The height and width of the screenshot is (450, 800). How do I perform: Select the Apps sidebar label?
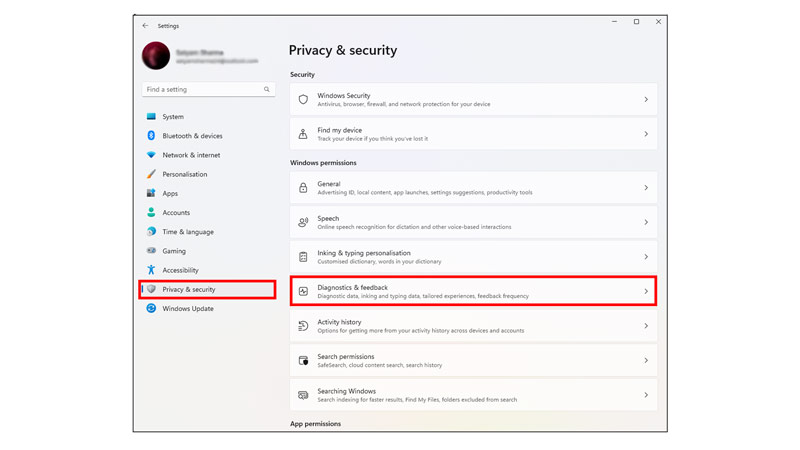[170, 193]
